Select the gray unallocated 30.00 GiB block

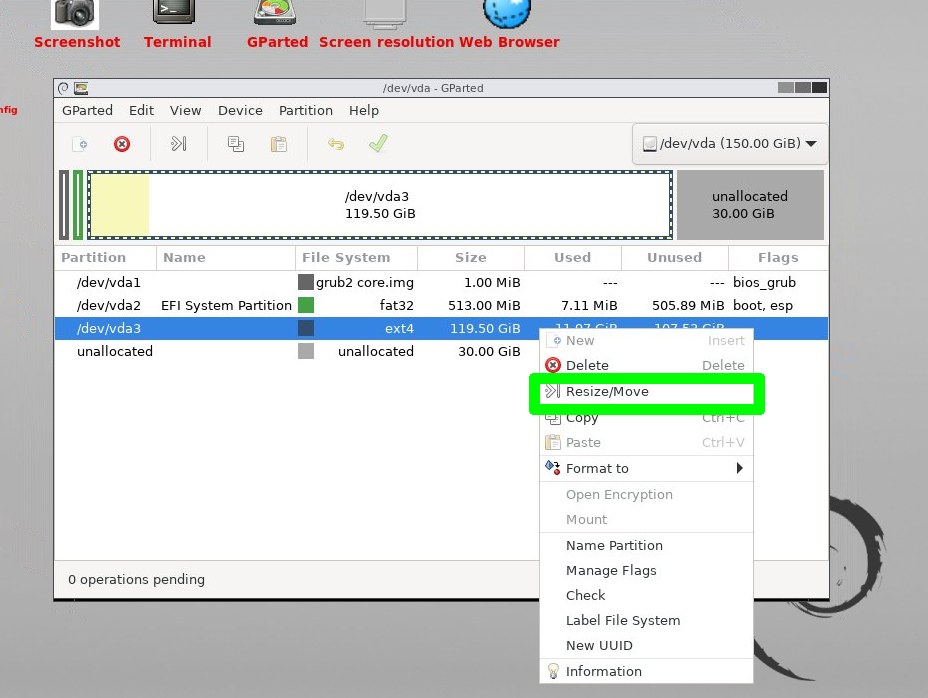[x=750, y=205]
